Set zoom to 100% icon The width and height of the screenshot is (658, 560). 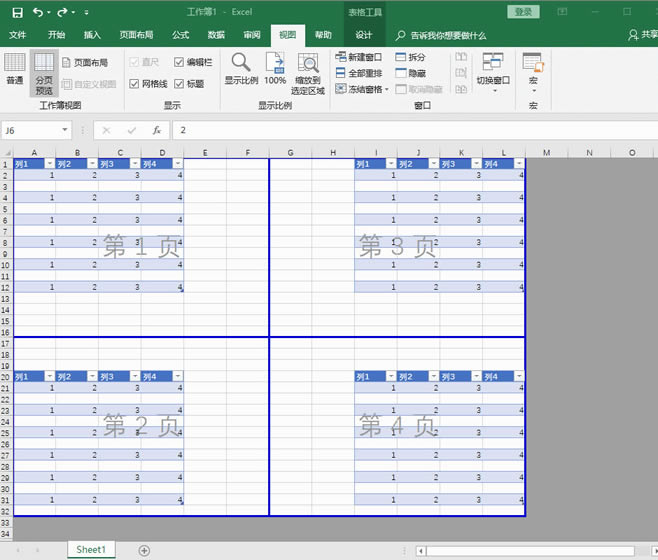[275, 68]
